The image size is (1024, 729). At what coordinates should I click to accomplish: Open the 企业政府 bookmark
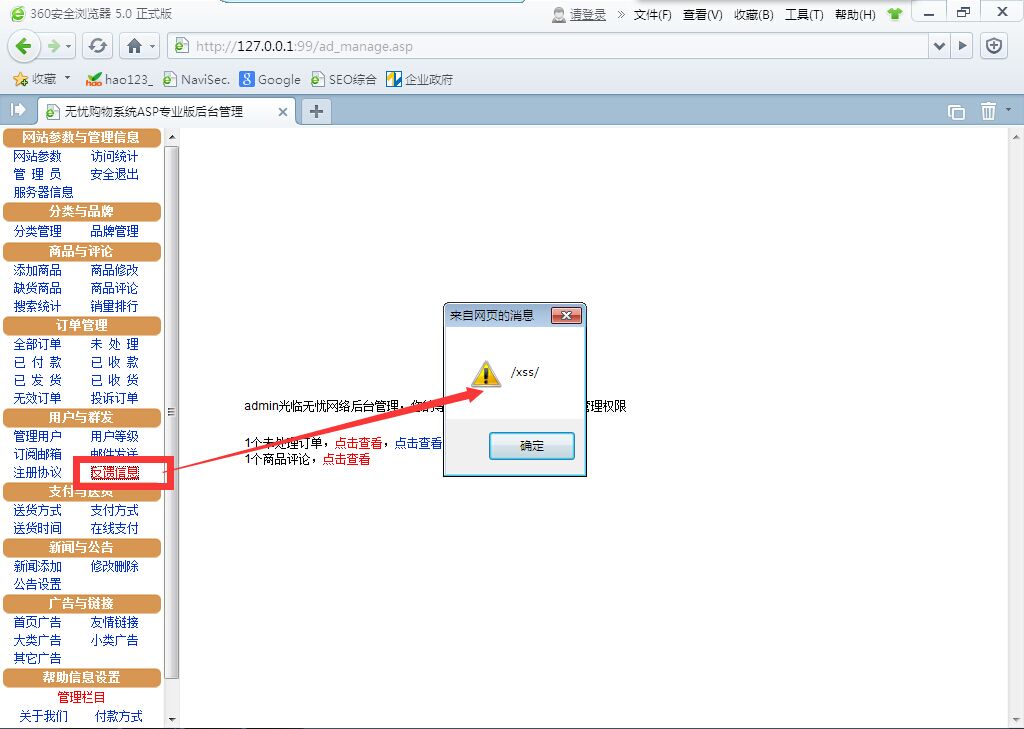[x=419, y=80]
